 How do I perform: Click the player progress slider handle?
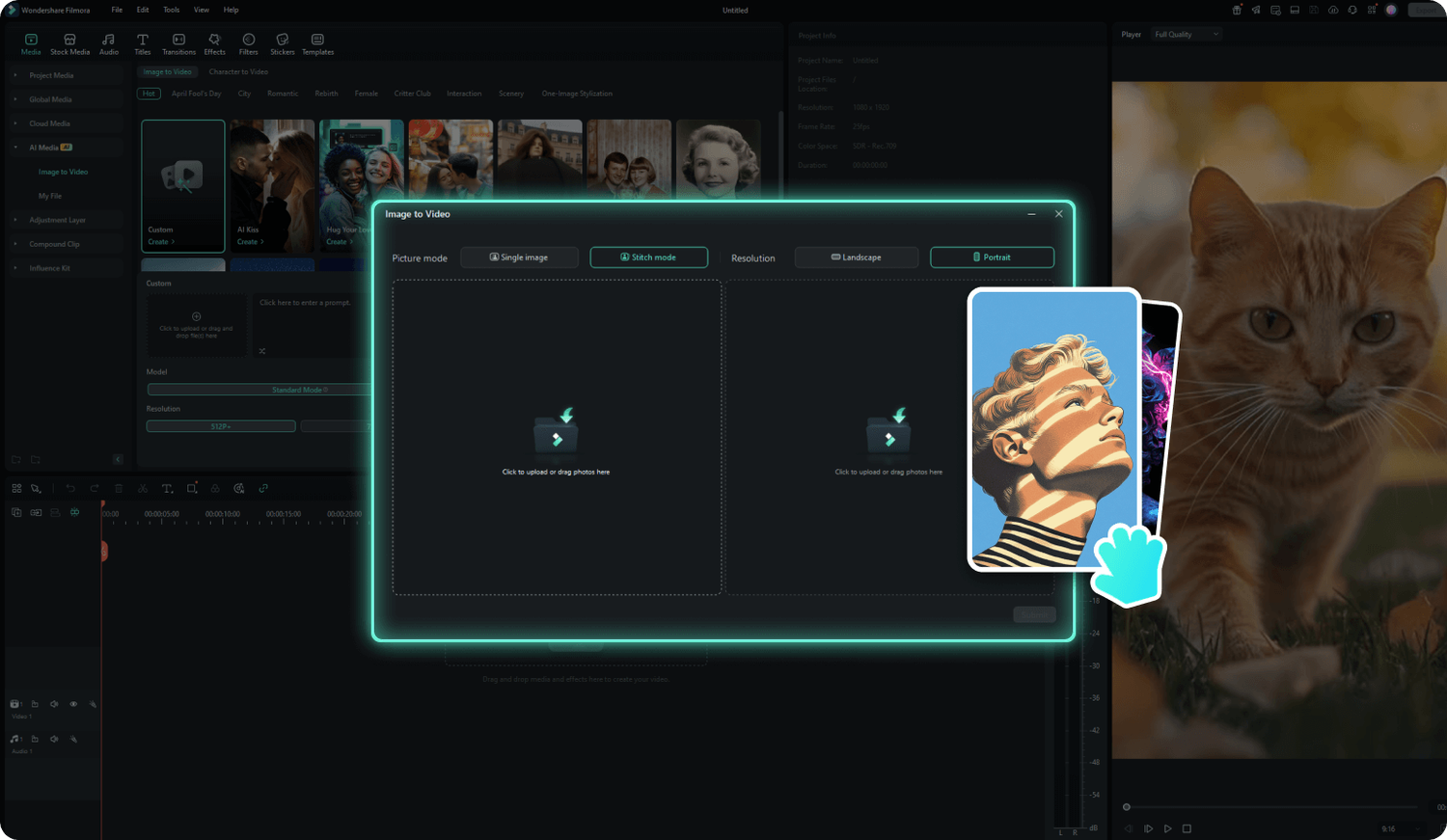[1126, 807]
